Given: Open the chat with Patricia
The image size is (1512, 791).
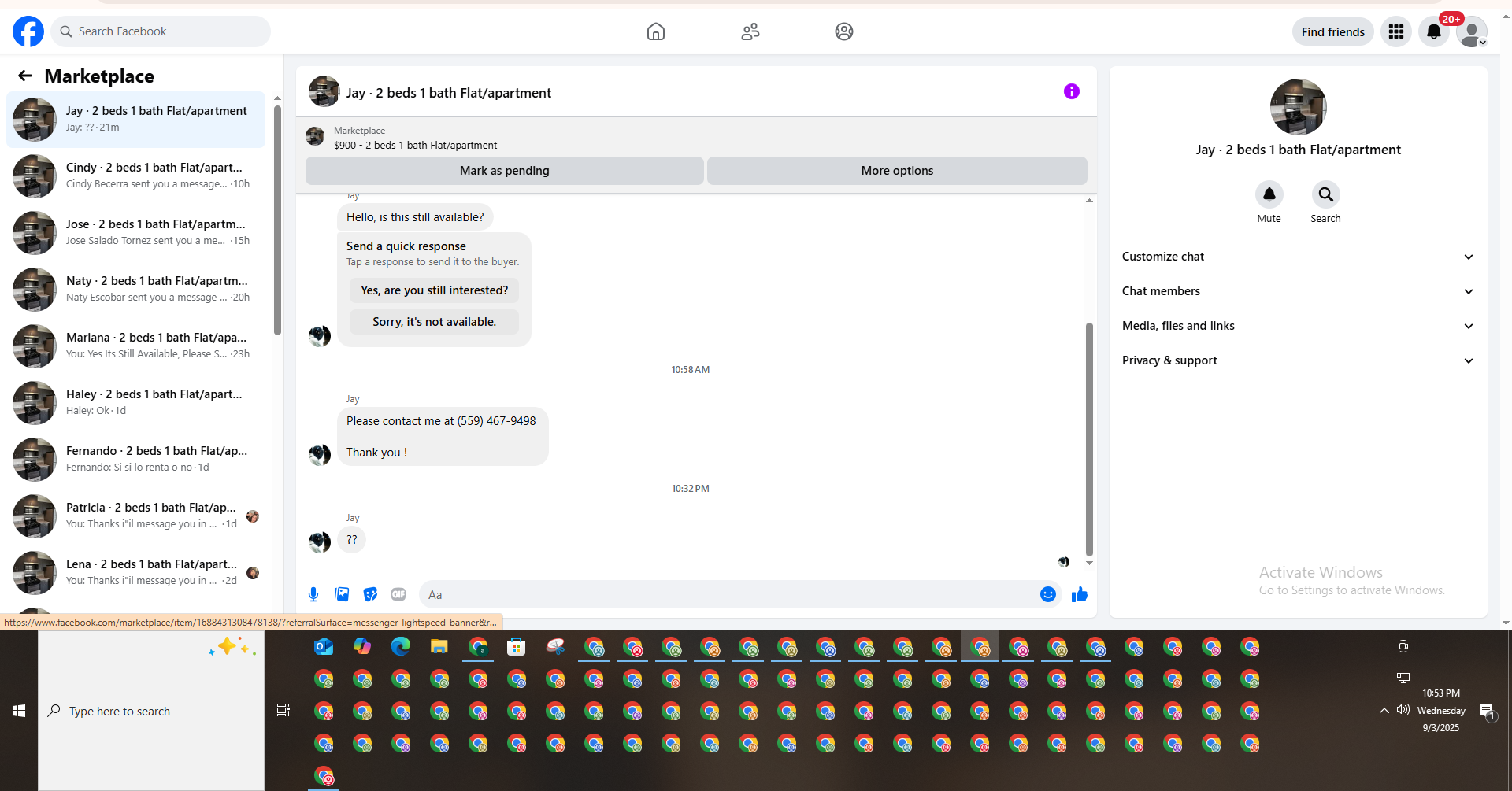Looking at the screenshot, I should pyautogui.click(x=135, y=516).
